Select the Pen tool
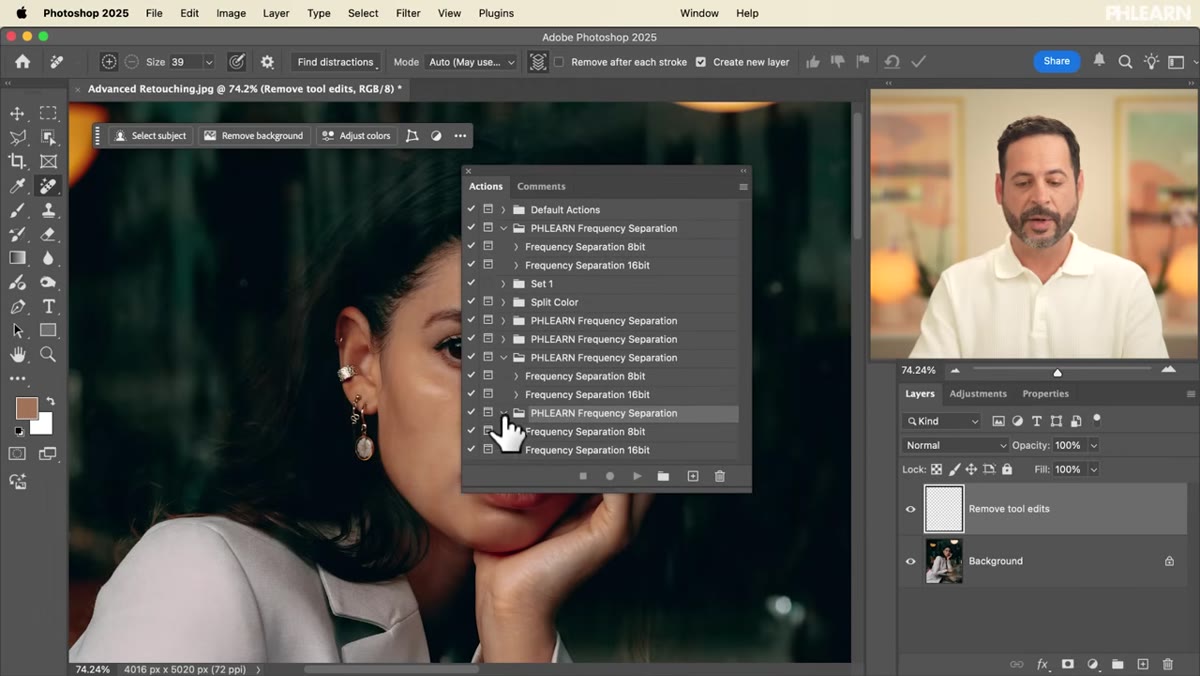Viewport: 1200px width, 676px height. click(18, 306)
